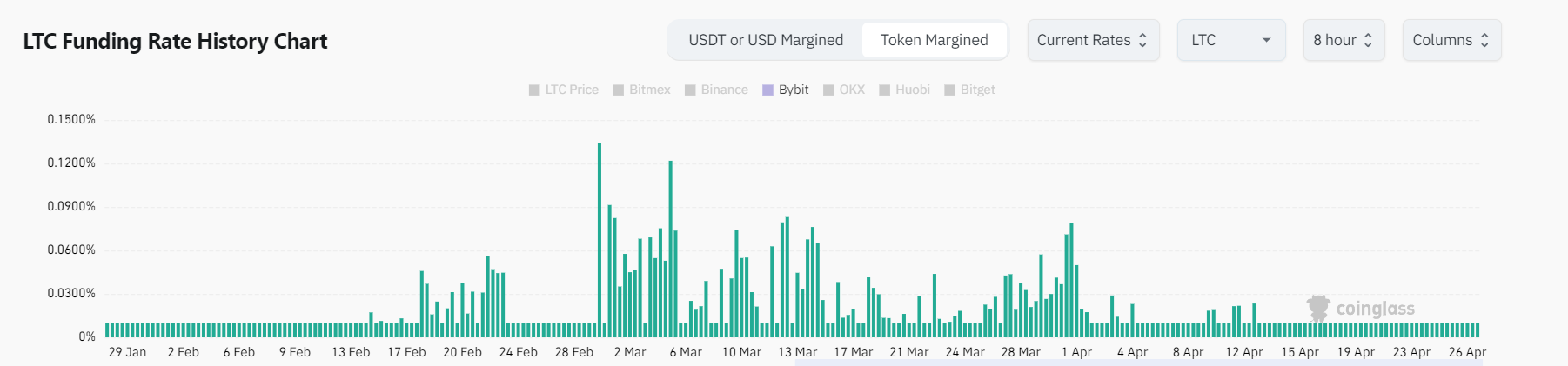Select the Token Margined tab
The height and width of the screenshot is (366, 1568).
(934, 40)
